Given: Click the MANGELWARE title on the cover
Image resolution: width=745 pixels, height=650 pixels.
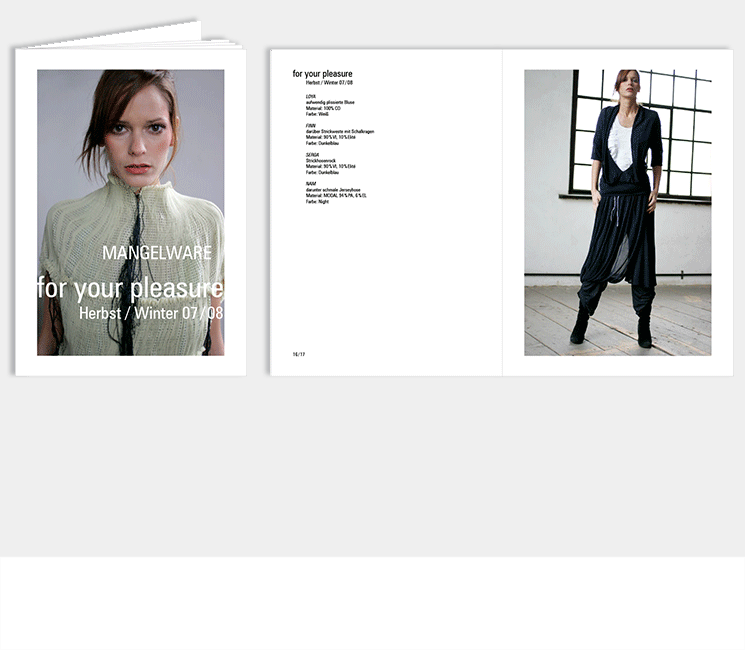Looking at the screenshot, I should 157,253.
